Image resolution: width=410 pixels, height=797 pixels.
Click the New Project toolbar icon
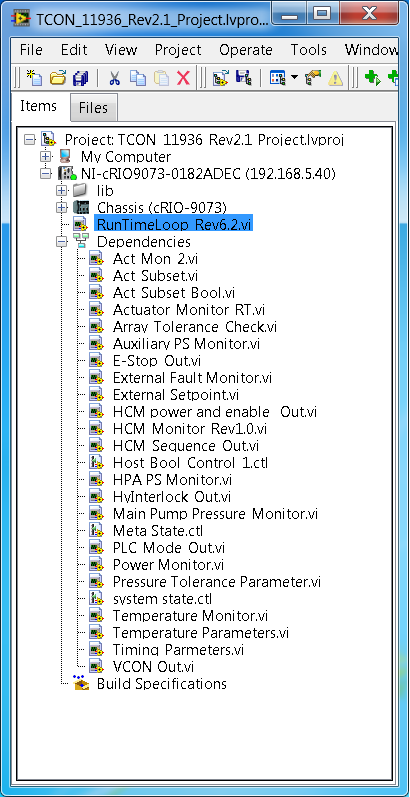(x=34, y=78)
